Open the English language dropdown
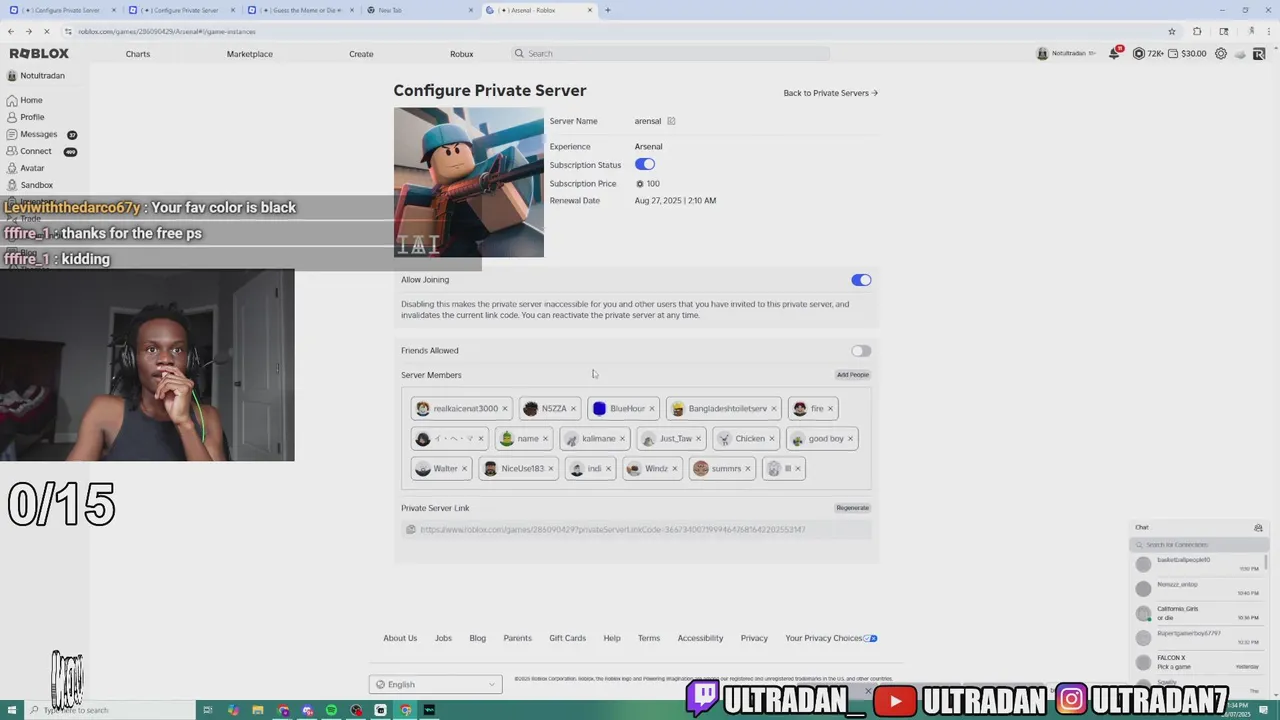This screenshot has width=1280, height=720. click(x=436, y=685)
